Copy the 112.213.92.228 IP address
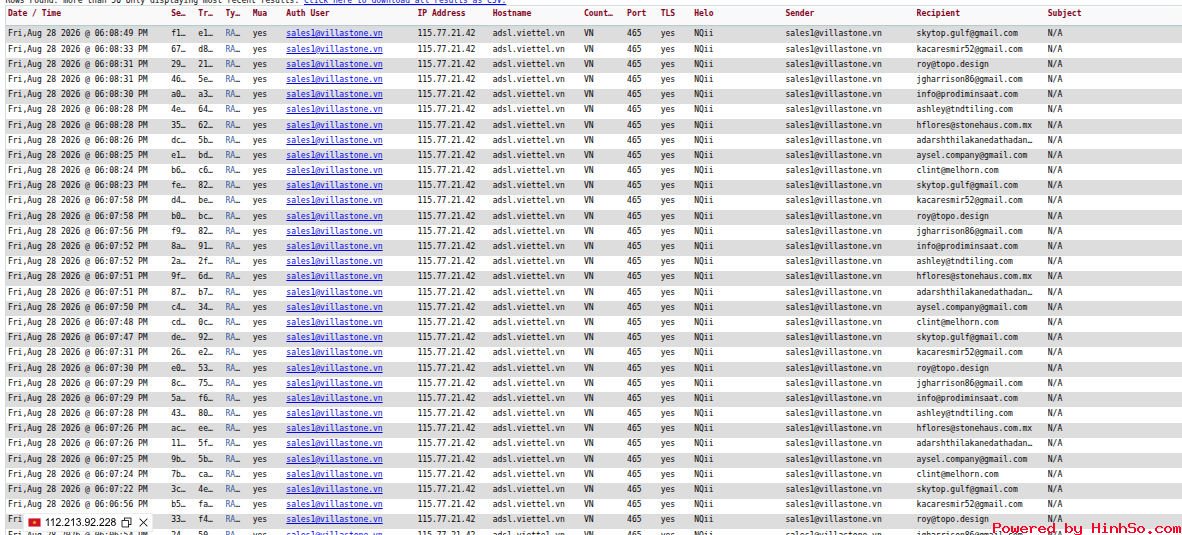The height and width of the screenshot is (535, 1182). (x=127, y=522)
